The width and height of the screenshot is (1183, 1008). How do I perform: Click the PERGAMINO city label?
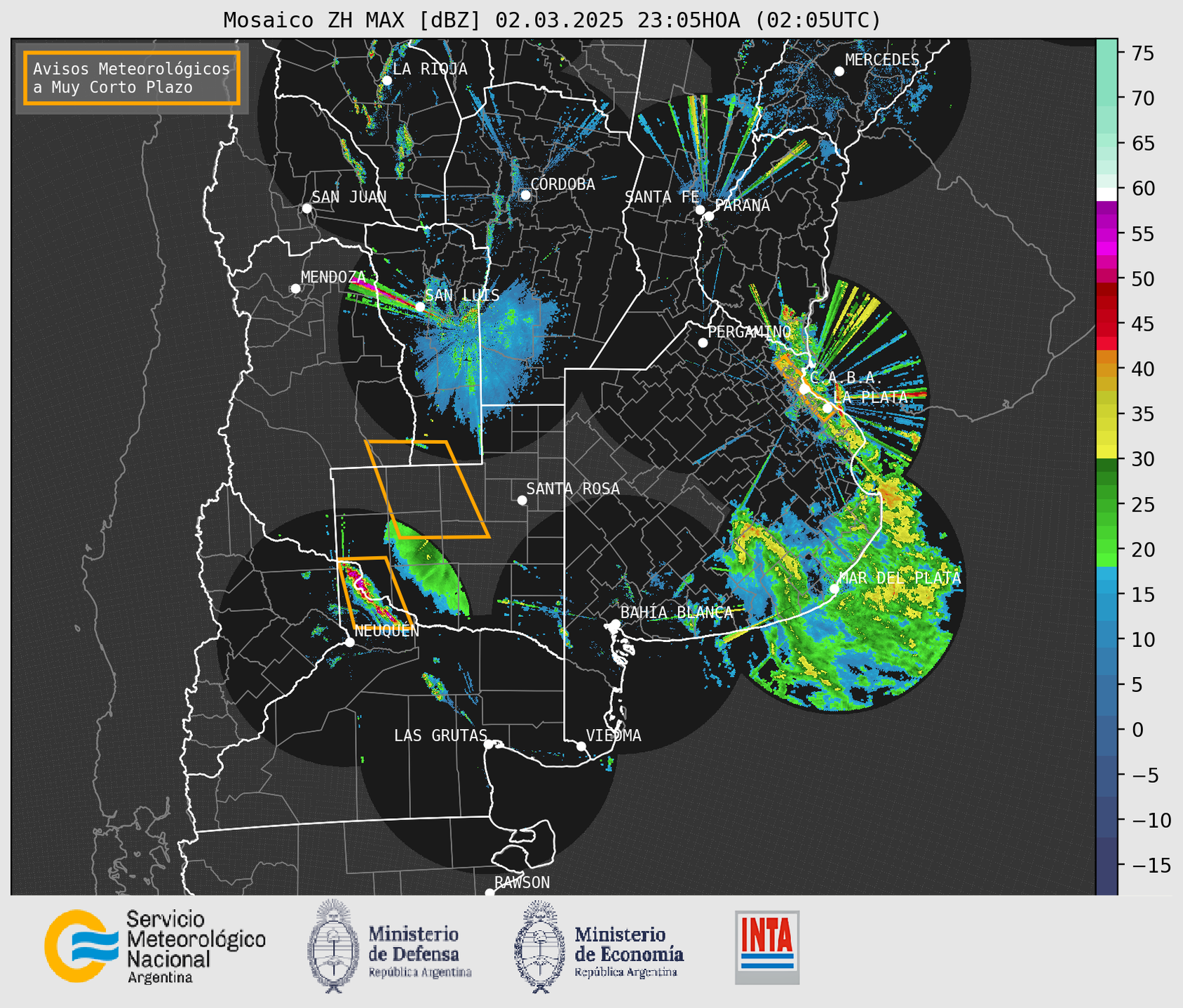(x=750, y=332)
